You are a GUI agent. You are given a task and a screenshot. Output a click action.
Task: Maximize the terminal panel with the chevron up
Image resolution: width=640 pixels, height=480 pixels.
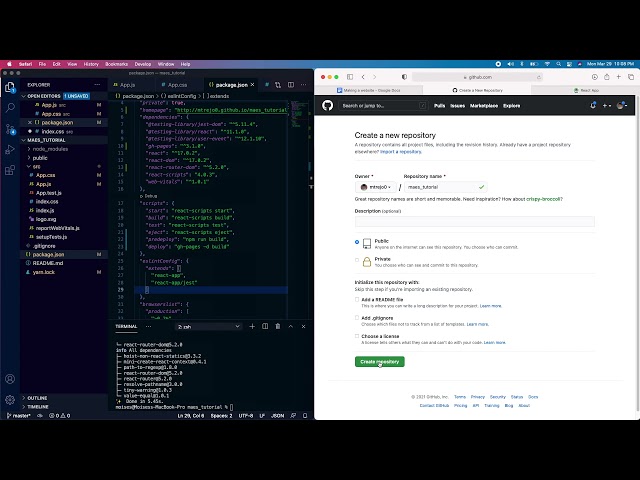click(x=291, y=327)
